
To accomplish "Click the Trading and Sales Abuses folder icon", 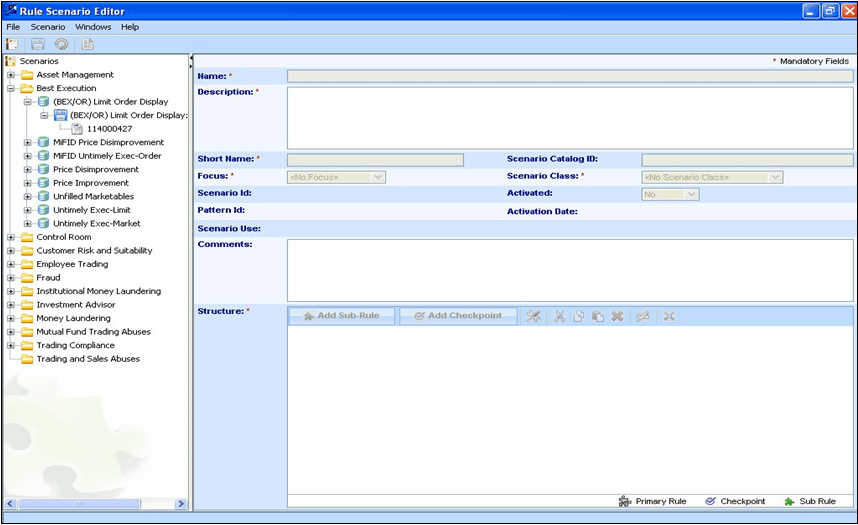I will (27, 359).
